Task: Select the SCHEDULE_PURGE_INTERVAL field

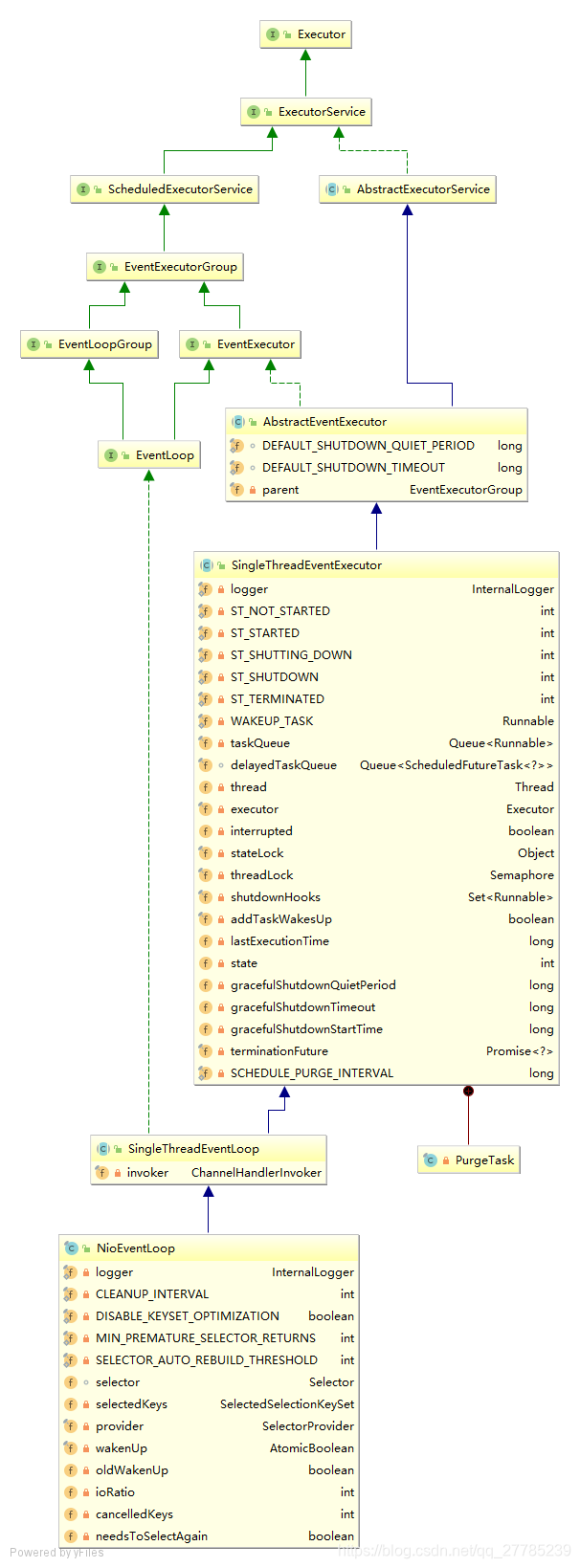Action: coord(376,1073)
